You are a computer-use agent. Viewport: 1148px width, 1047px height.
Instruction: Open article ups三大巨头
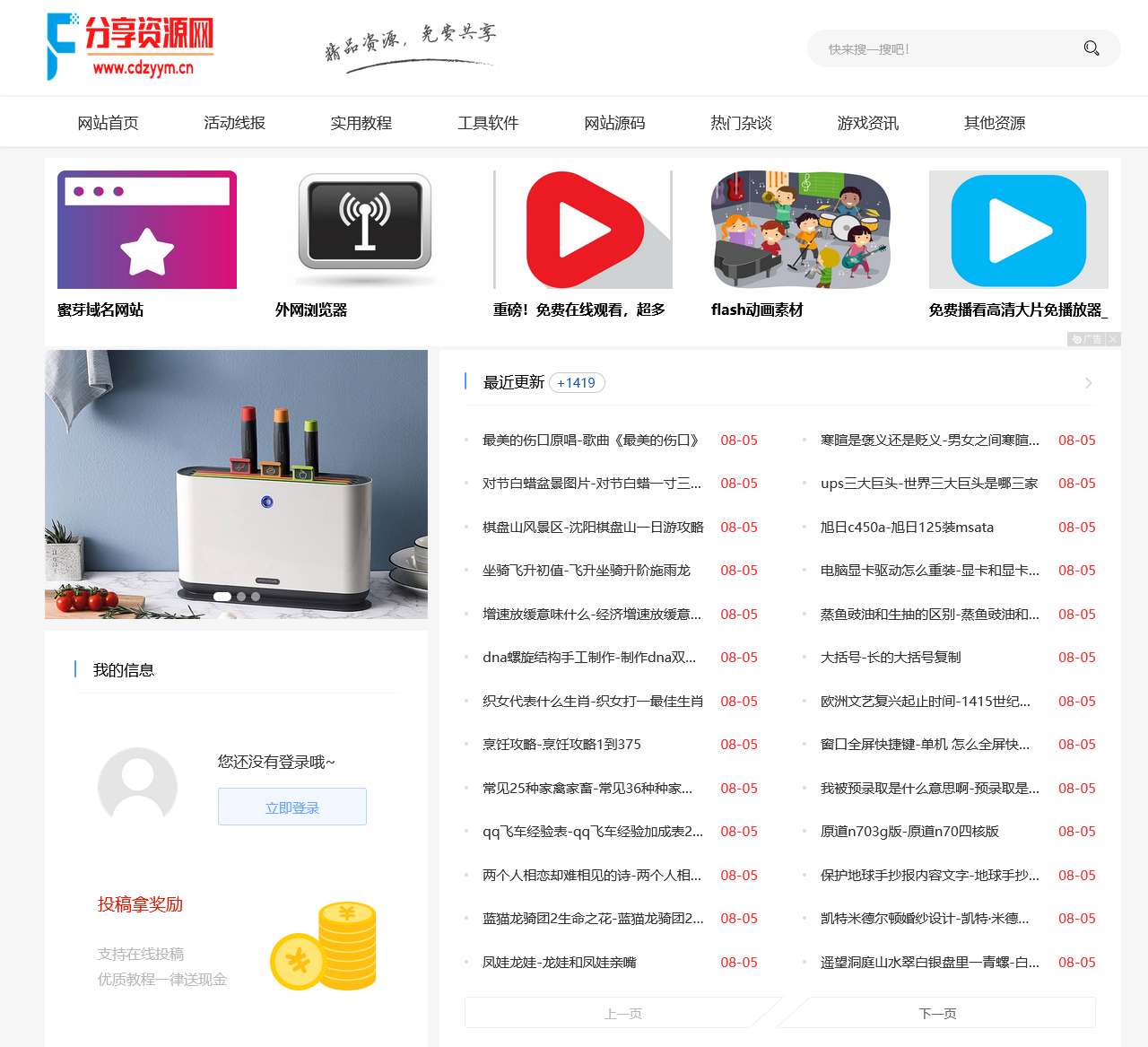click(x=929, y=484)
